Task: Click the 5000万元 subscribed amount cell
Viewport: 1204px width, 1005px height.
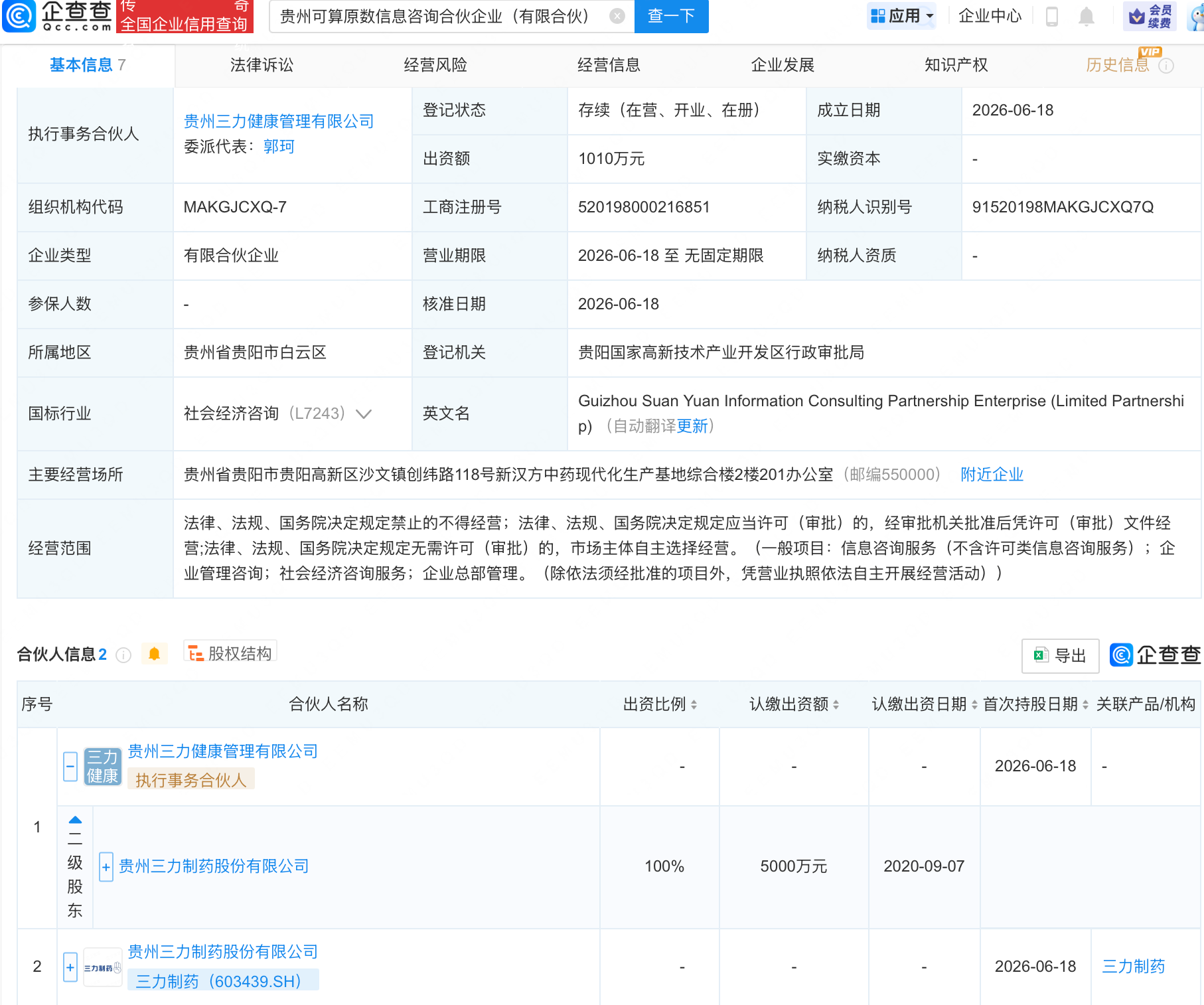Action: [793, 866]
